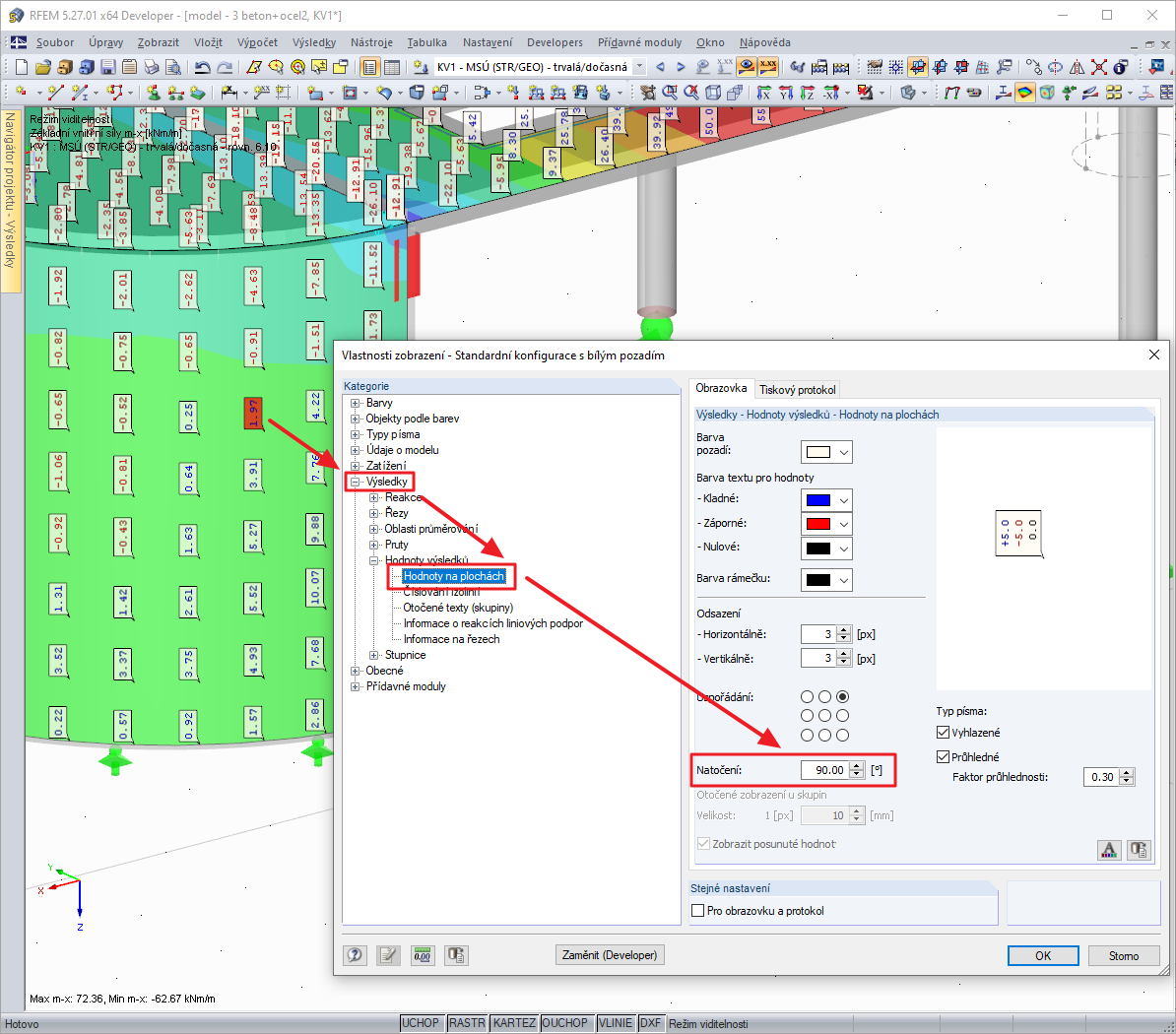1176x1034 pixels.
Task: Toggle UCHOP in status bar
Action: tap(420, 1023)
